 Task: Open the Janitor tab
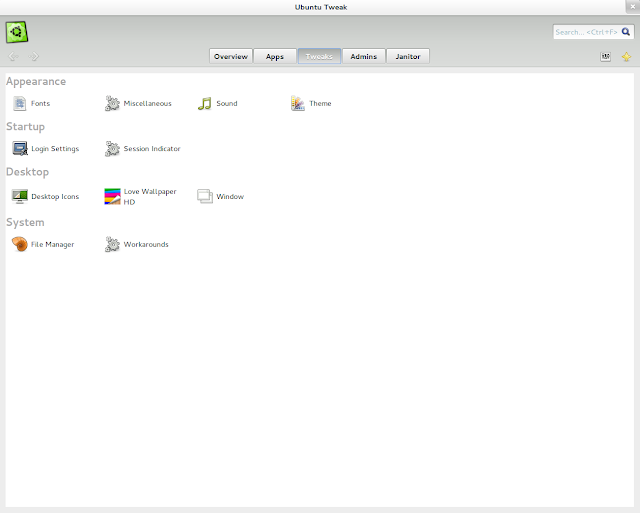408,56
